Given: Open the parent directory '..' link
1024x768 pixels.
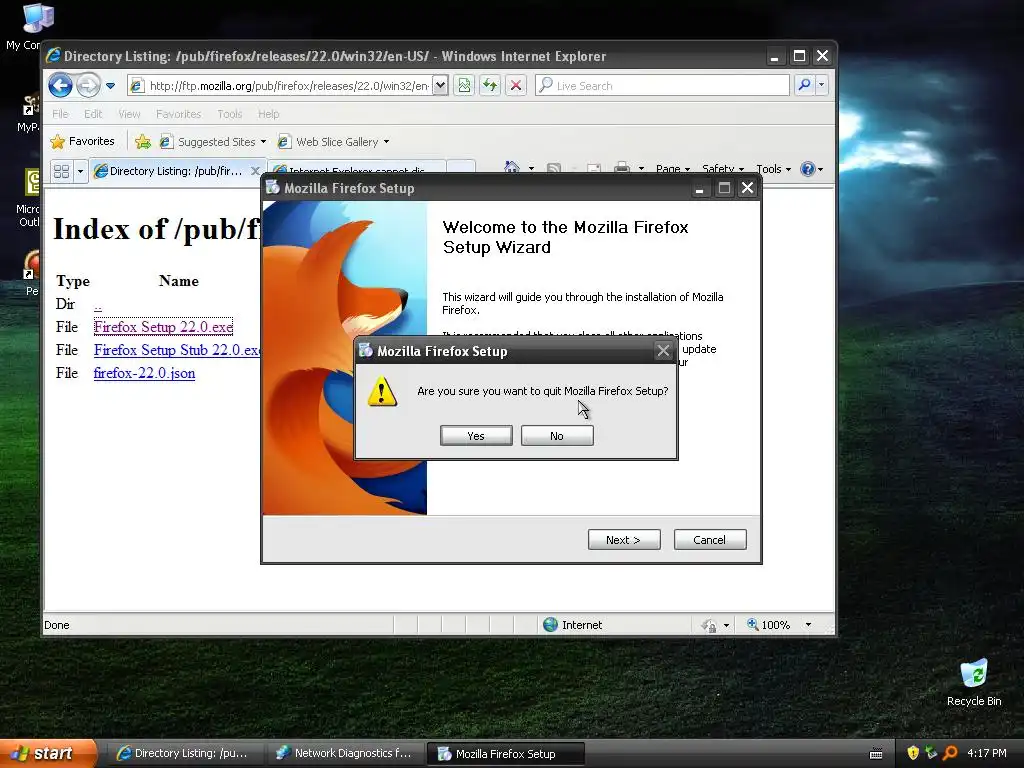Looking at the screenshot, I should (x=98, y=305).
